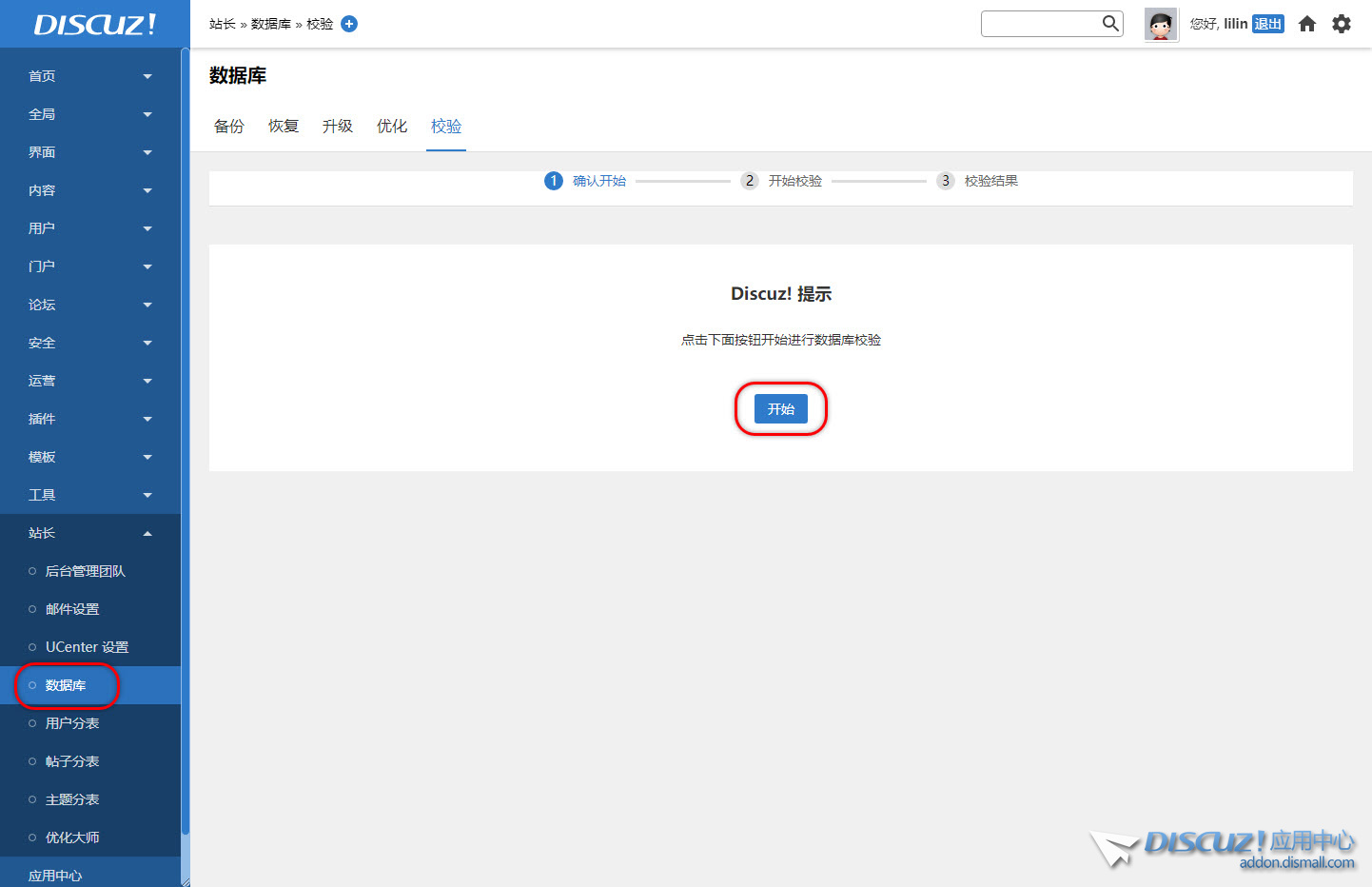Expand the 全局 sidebar menu
This screenshot has width=1372, height=887.
[x=90, y=114]
